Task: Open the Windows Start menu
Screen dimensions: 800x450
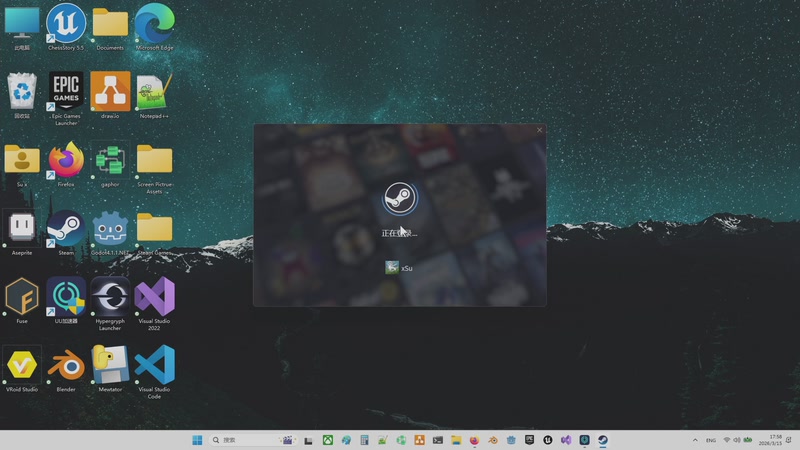Action: tap(197, 440)
